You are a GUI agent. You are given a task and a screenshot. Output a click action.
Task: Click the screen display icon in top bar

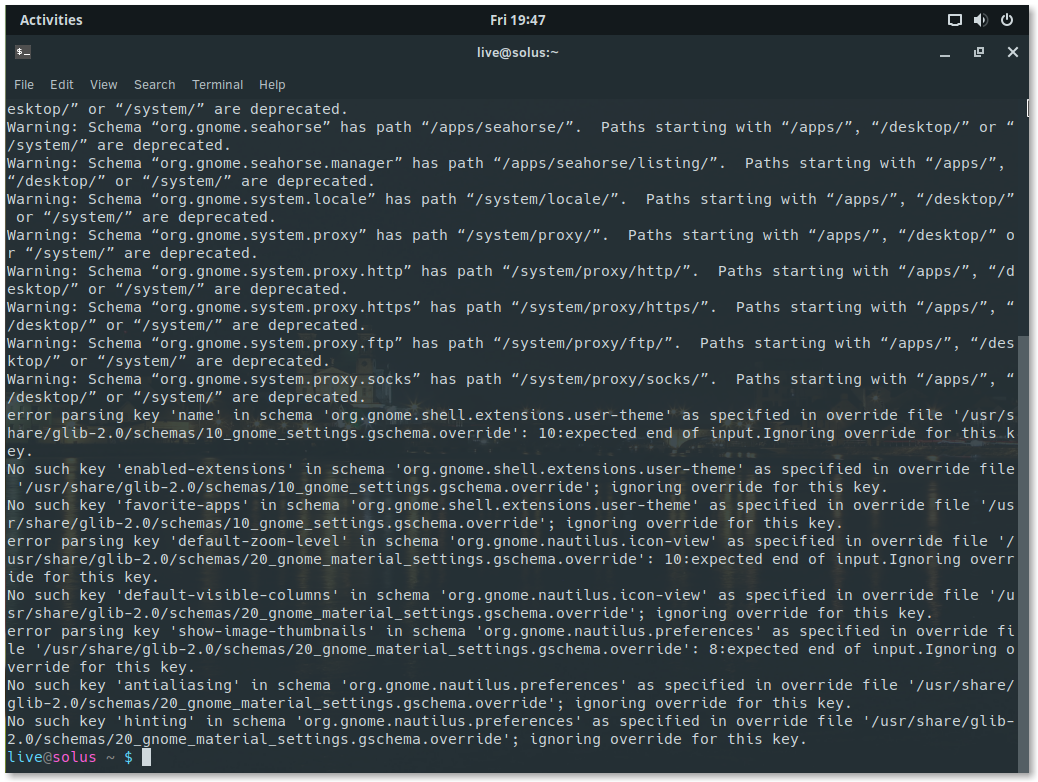(x=955, y=20)
